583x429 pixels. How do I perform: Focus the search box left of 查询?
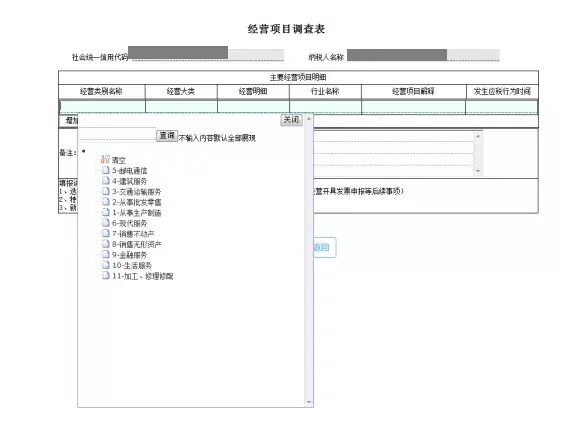coord(117,135)
